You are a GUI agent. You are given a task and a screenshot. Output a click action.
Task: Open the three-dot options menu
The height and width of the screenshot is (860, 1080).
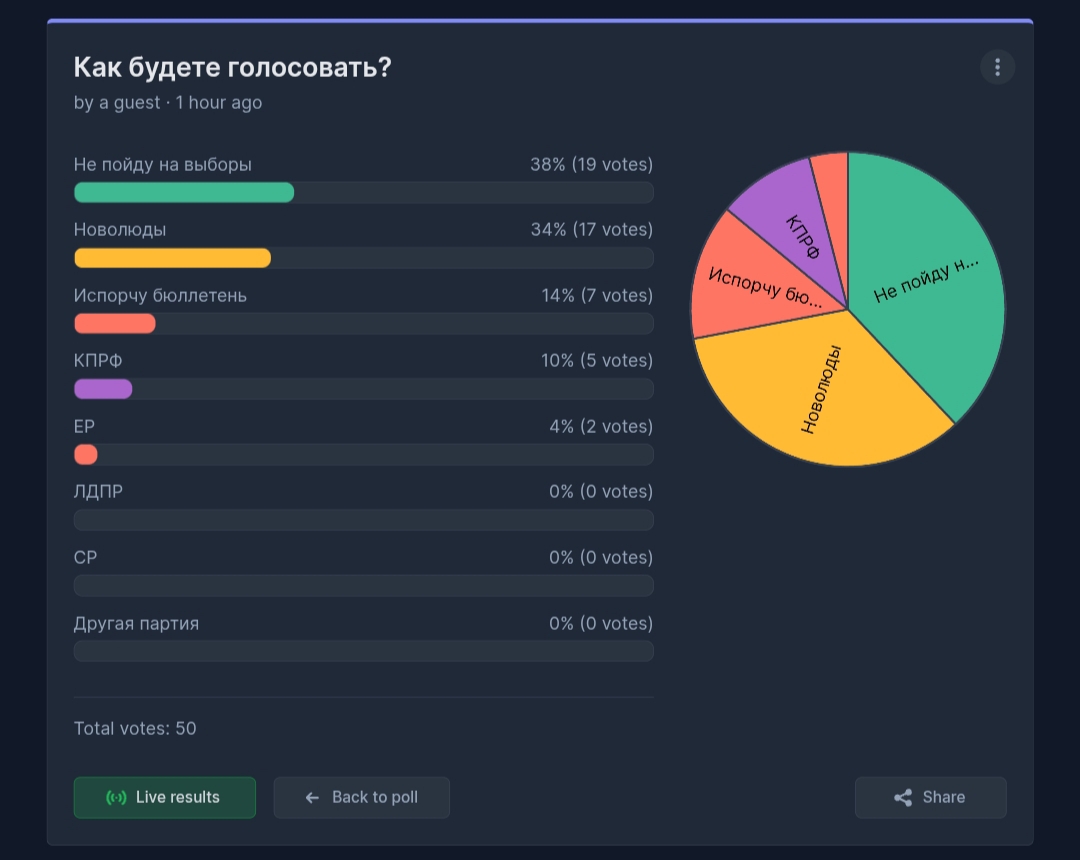[997, 67]
